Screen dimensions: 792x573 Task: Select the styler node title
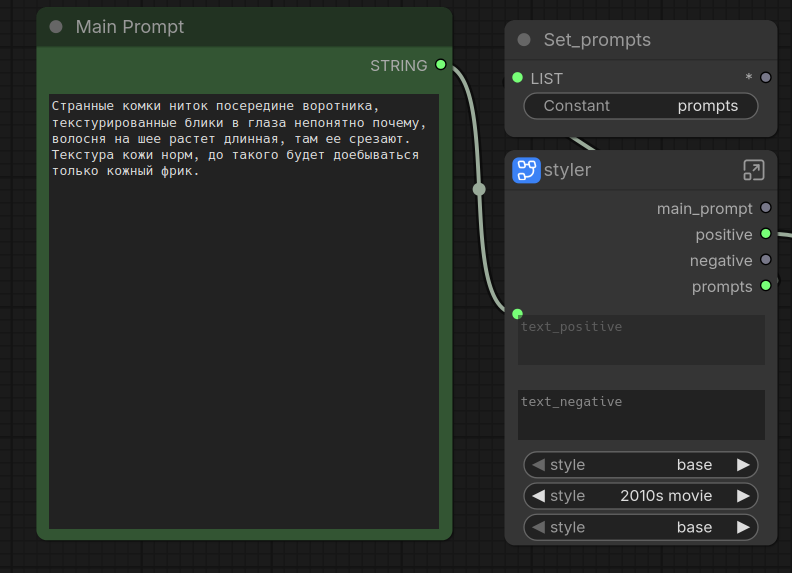(x=567, y=170)
